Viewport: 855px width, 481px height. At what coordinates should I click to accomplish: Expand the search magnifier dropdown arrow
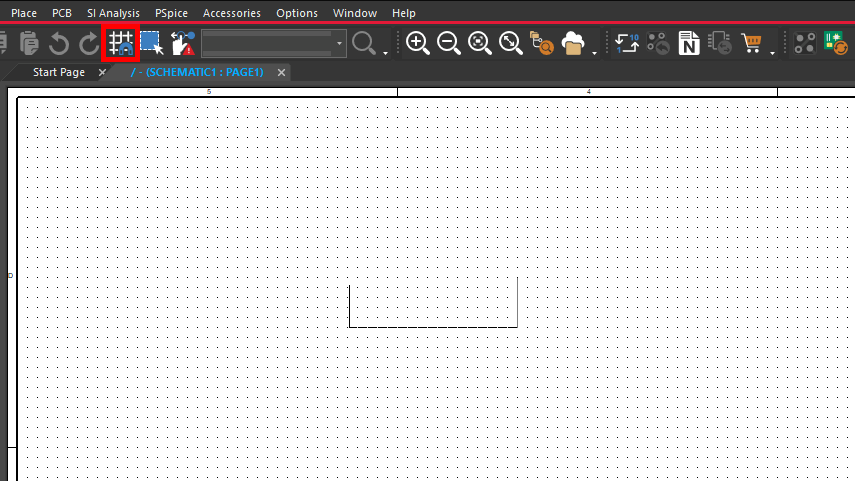pos(386,51)
